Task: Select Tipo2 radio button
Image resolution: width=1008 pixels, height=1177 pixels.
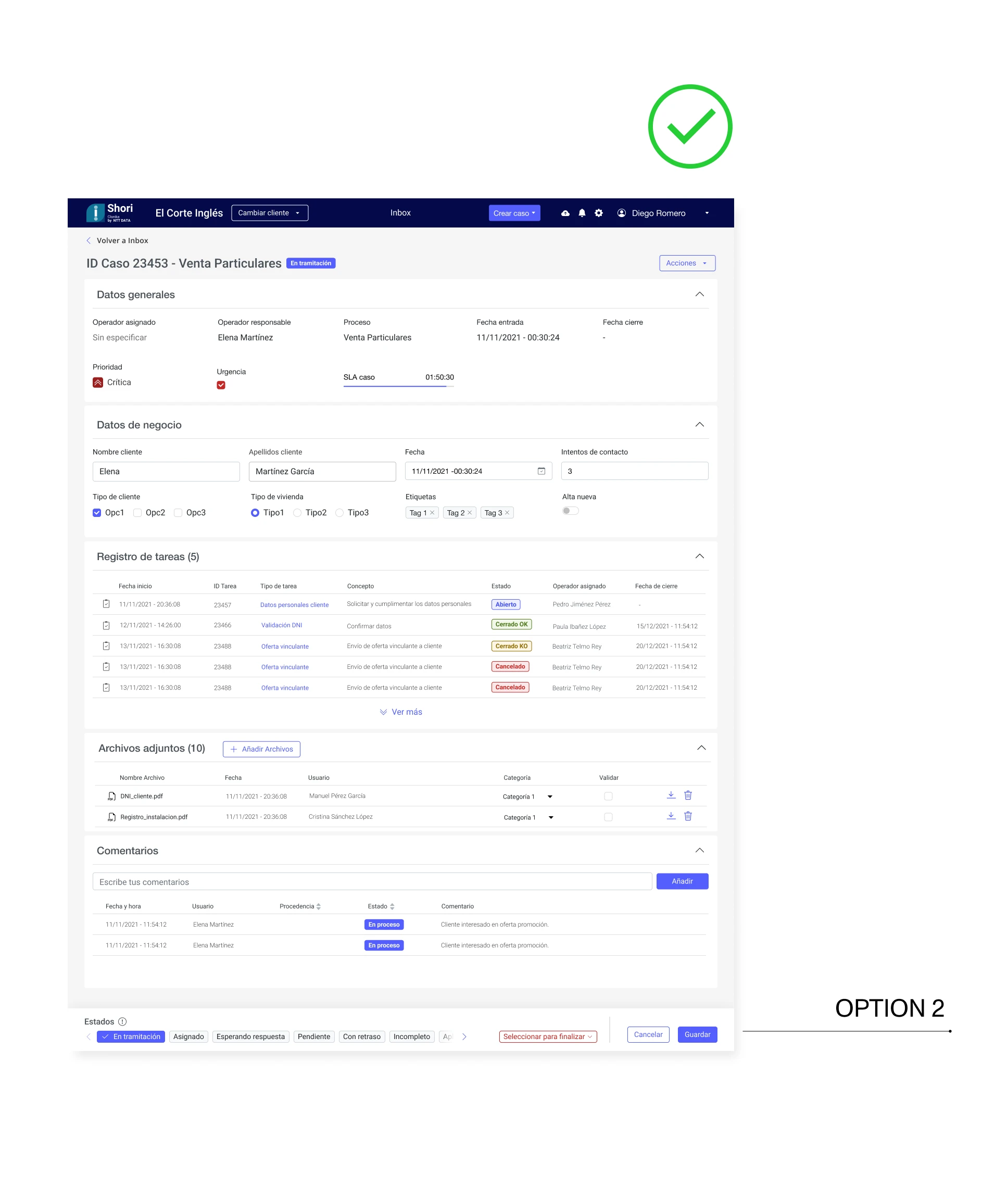Action: coord(297,512)
